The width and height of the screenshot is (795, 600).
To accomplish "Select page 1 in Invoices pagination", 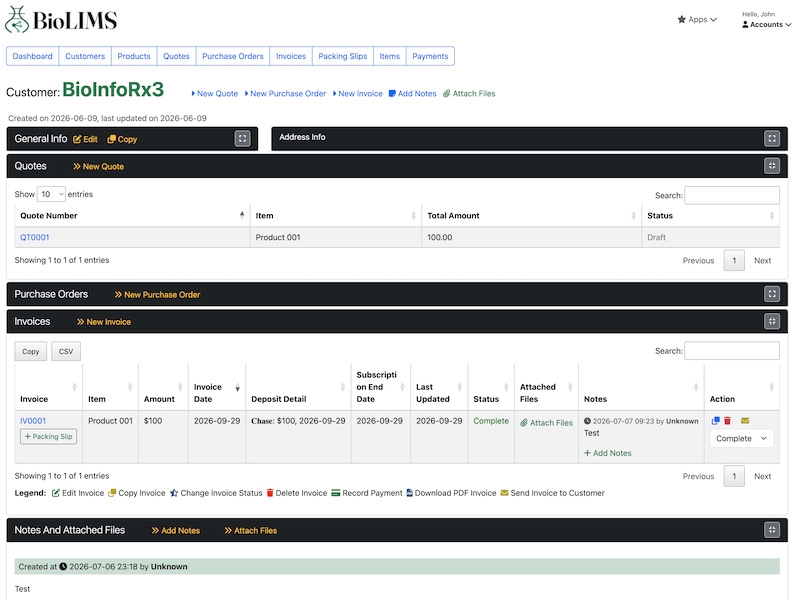I will pos(734,476).
